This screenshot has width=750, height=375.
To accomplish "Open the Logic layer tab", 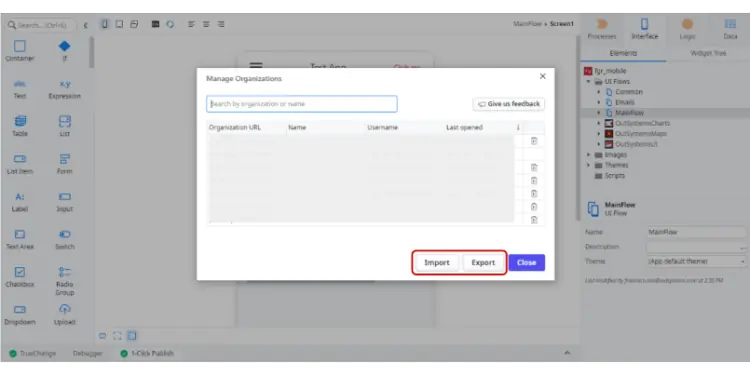I will click(687, 29).
